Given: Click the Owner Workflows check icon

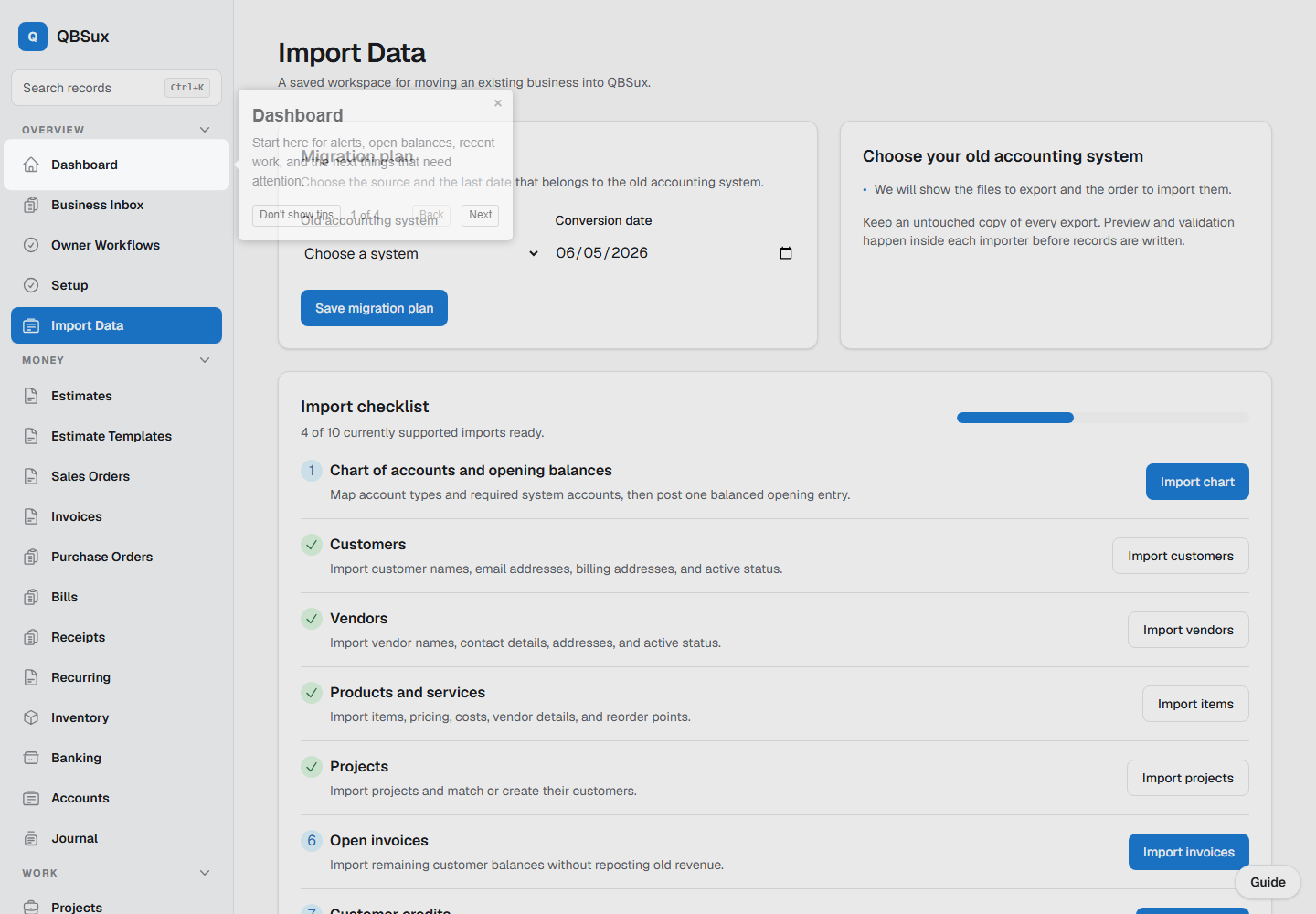Looking at the screenshot, I should tap(31, 245).
